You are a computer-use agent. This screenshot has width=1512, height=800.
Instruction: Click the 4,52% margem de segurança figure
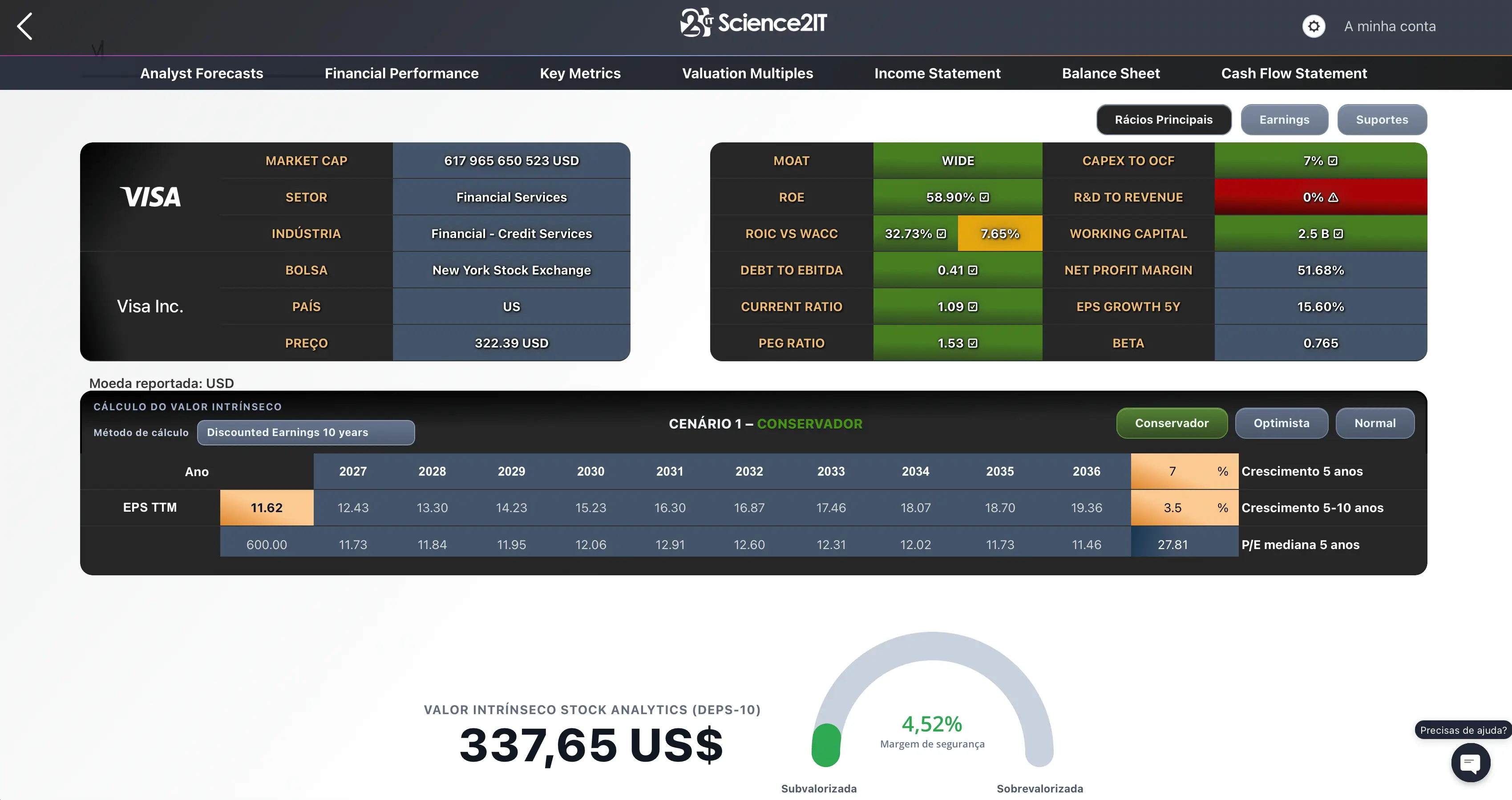click(x=932, y=724)
